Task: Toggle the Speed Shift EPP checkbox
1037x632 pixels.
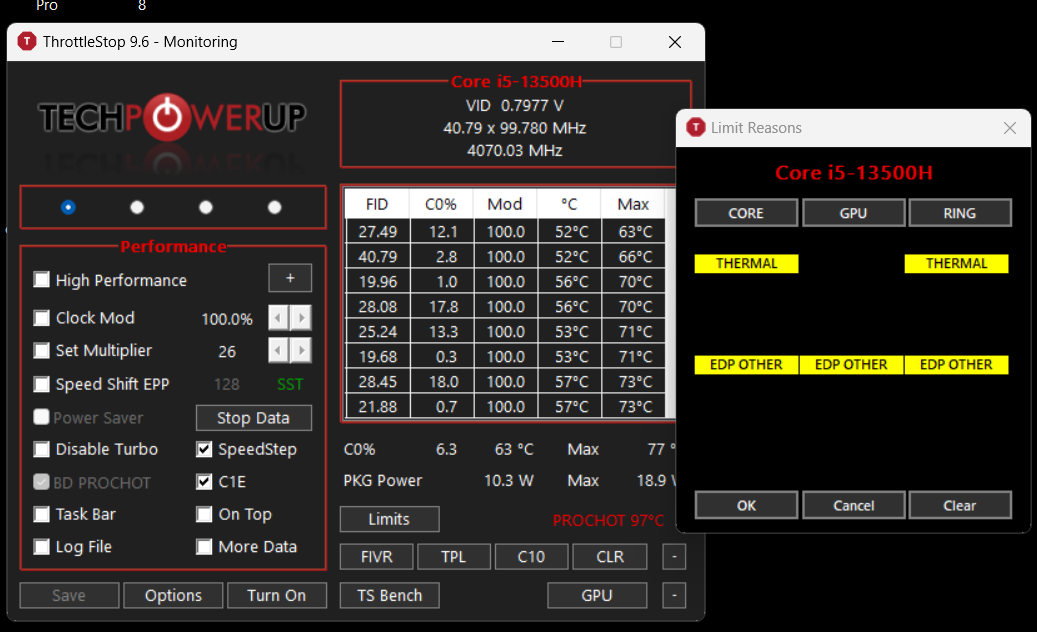Action: (x=42, y=384)
